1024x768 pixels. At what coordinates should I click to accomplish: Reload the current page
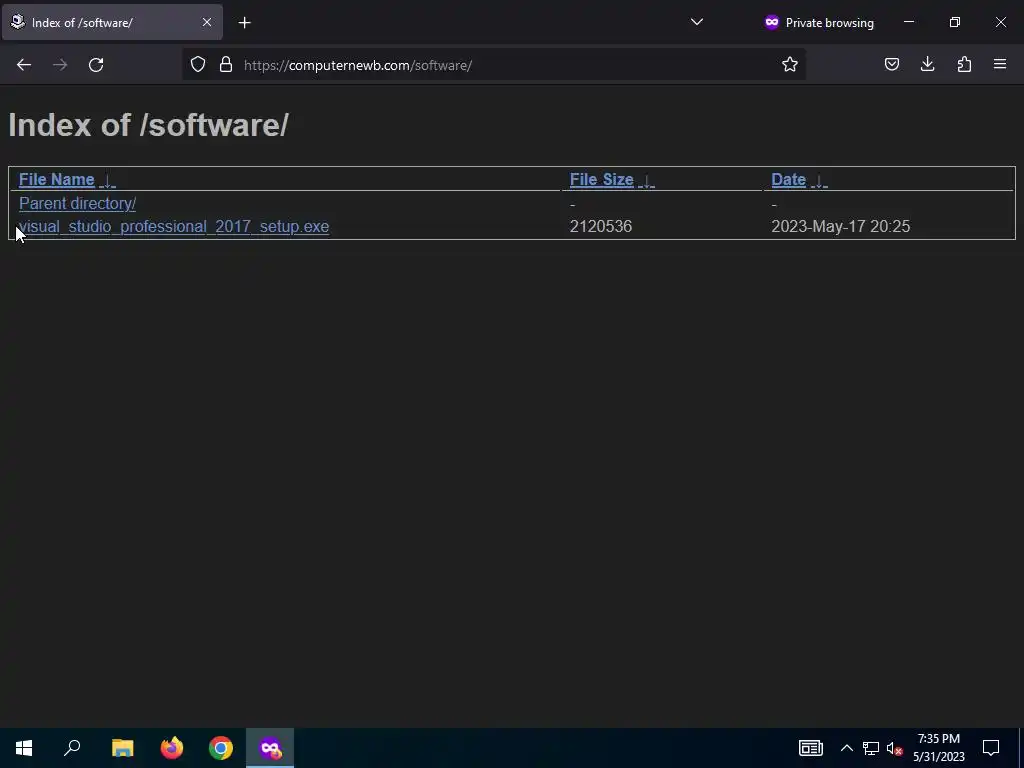(x=96, y=65)
